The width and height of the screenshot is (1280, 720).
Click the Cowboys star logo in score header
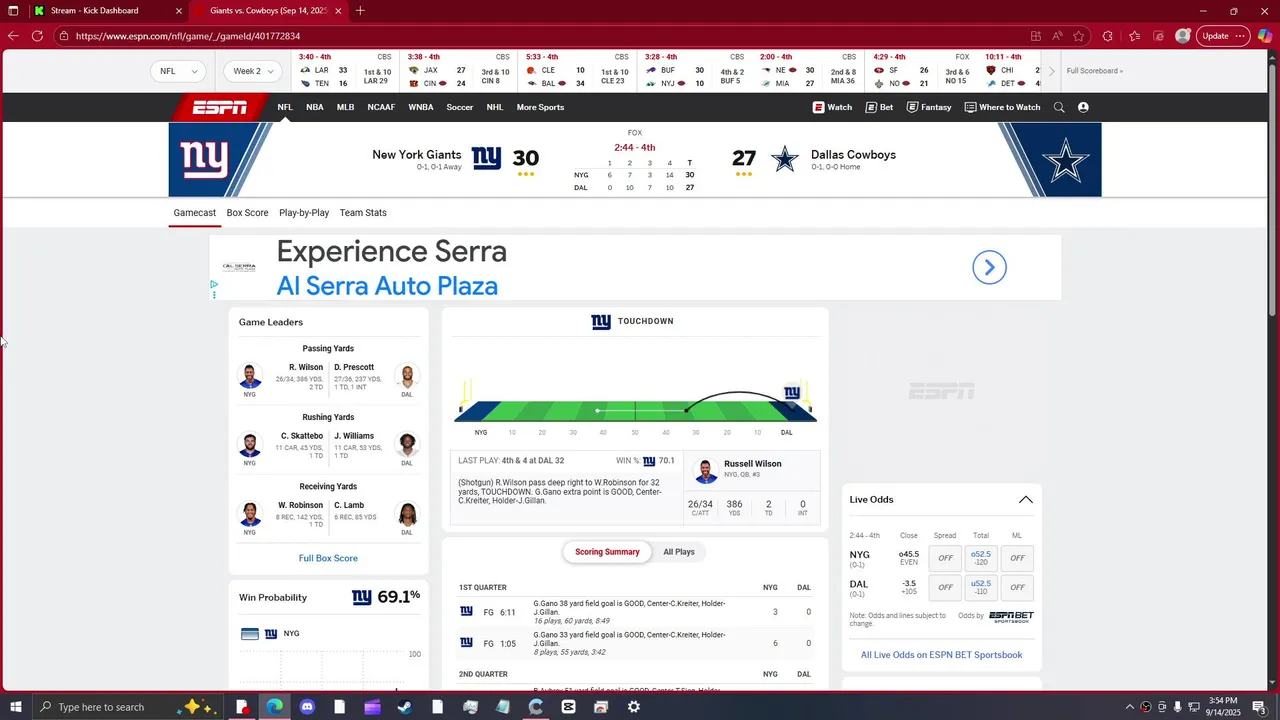785,158
